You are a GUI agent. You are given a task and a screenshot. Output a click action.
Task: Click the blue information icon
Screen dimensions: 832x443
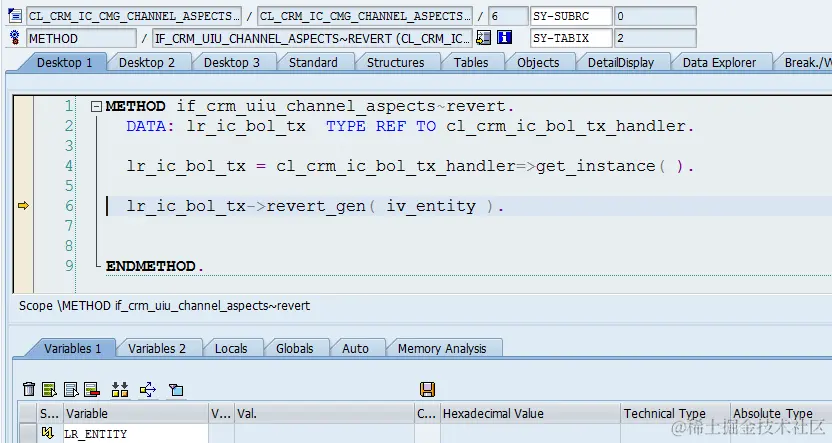click(x=504, y=38)
